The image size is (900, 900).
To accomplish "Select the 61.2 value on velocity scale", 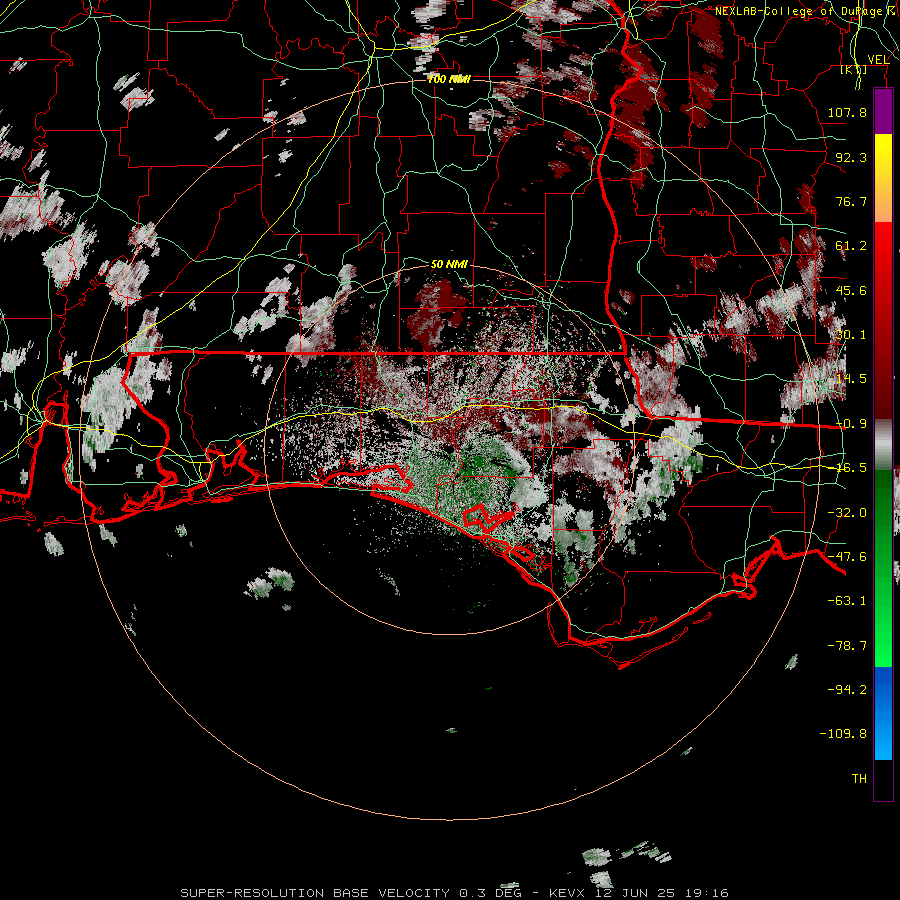I will (x=851, y=246).
